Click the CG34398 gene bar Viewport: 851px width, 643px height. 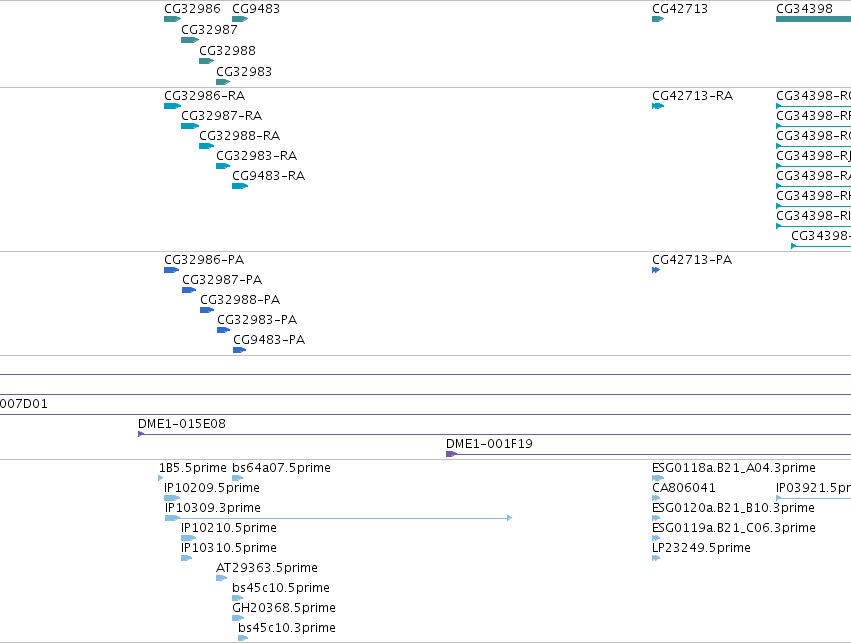[x=814, y=19]
